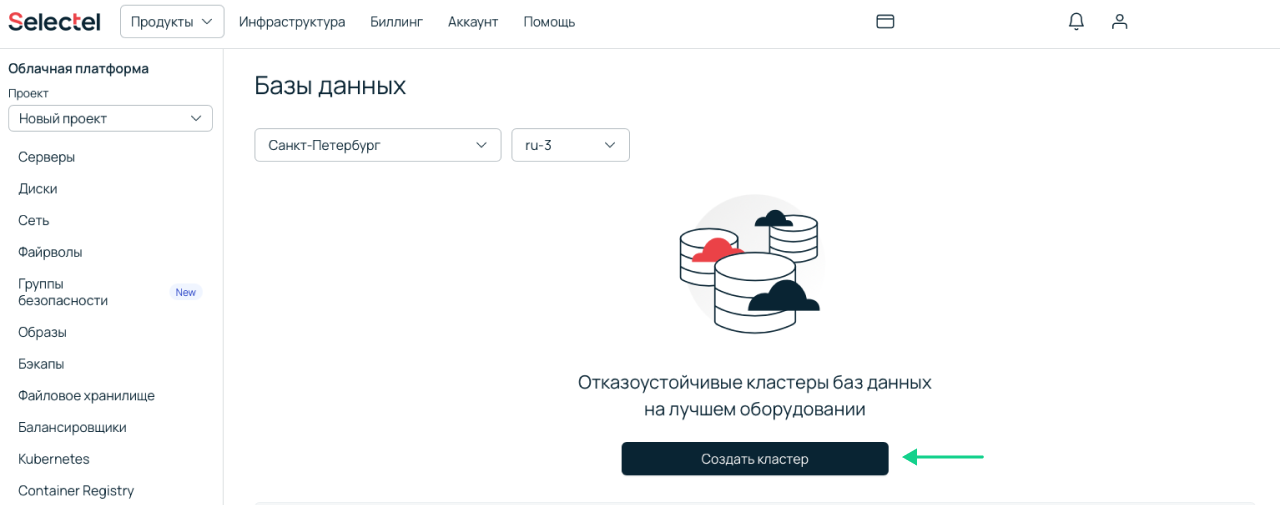
Task: Expand the Продукты dropdown
Action: coord(171,21)
